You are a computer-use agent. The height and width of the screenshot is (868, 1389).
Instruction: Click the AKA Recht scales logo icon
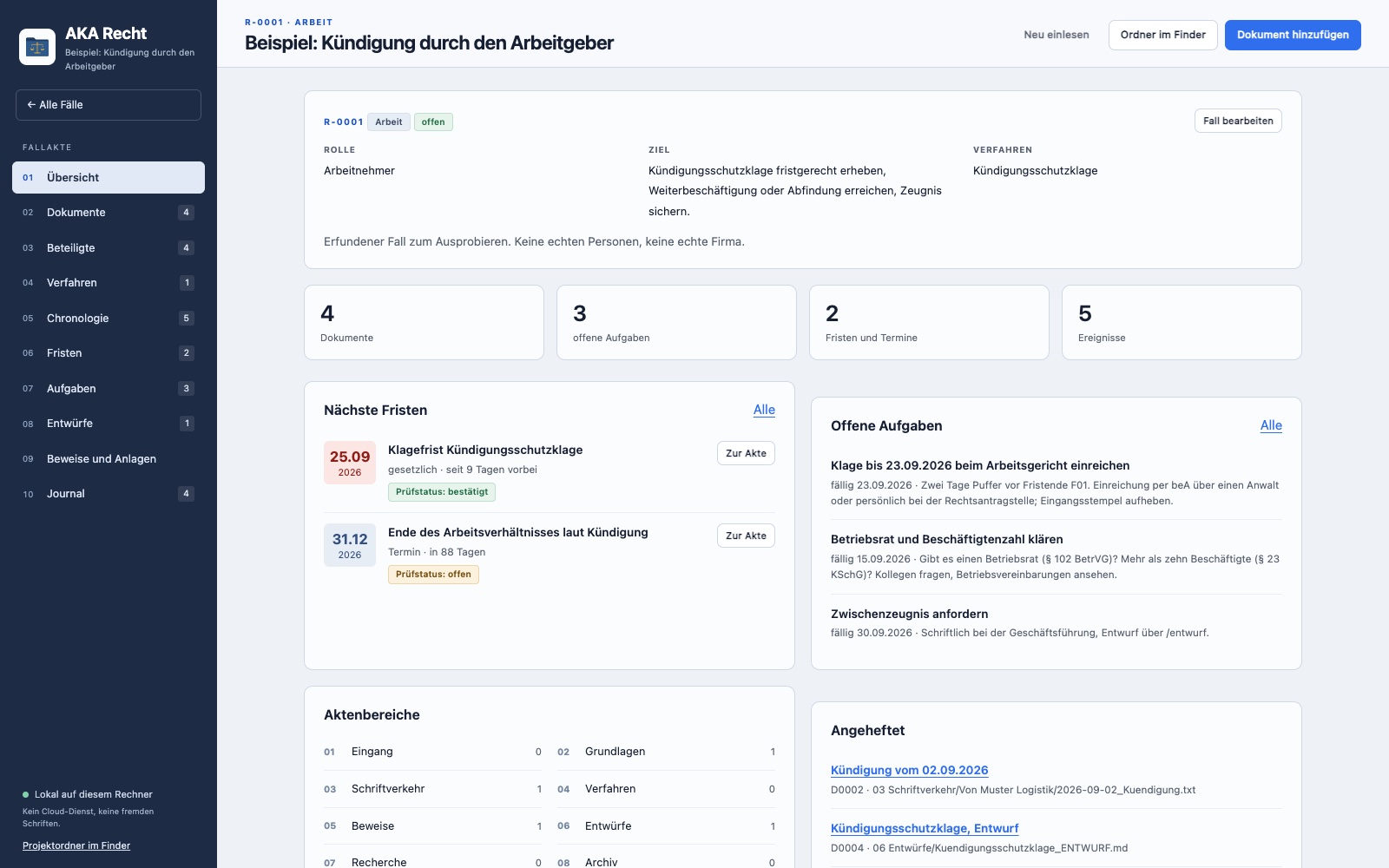pos(37,47)
